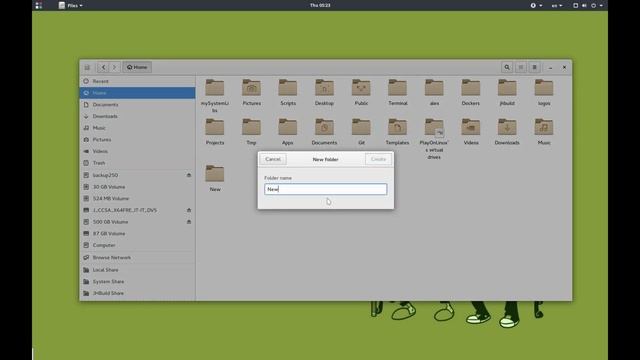Eject the X64FRE_IT-IT_DV5 disc
The image size is (640, 360).
tap(189, 210)
